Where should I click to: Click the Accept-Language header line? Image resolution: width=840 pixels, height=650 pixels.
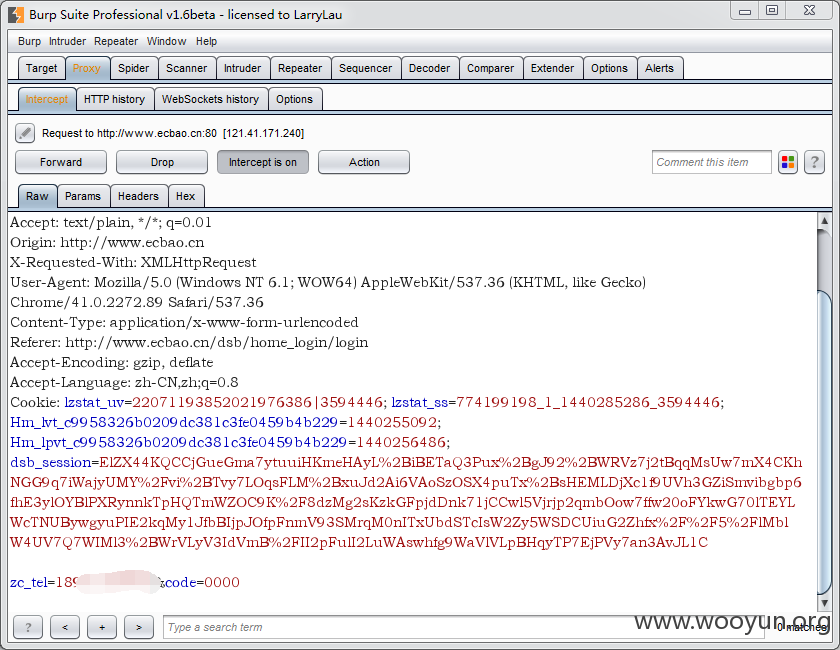pyautogui.click(x=124, y=383)
